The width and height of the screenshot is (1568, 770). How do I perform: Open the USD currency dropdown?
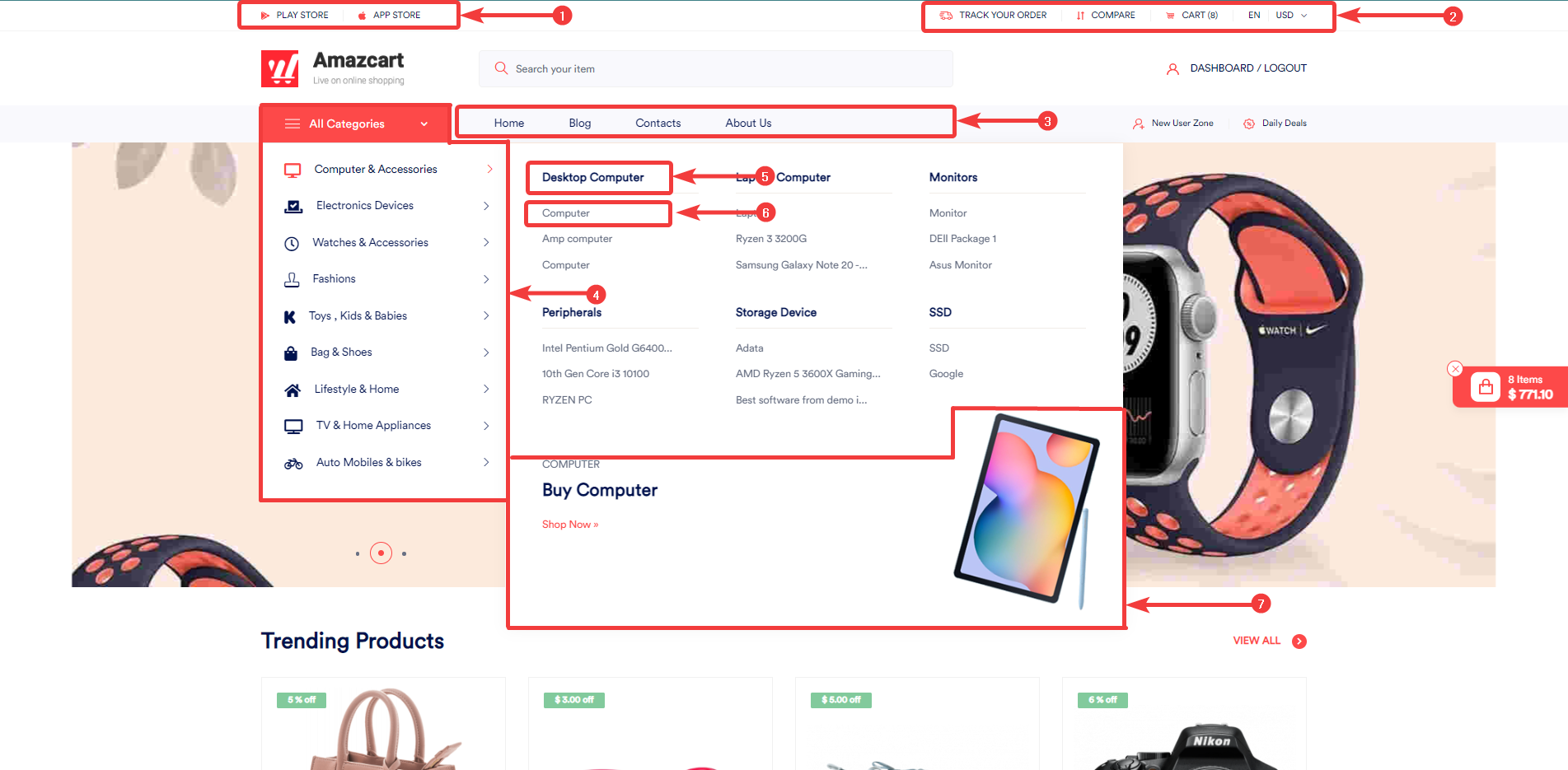tap(1291, 16)
